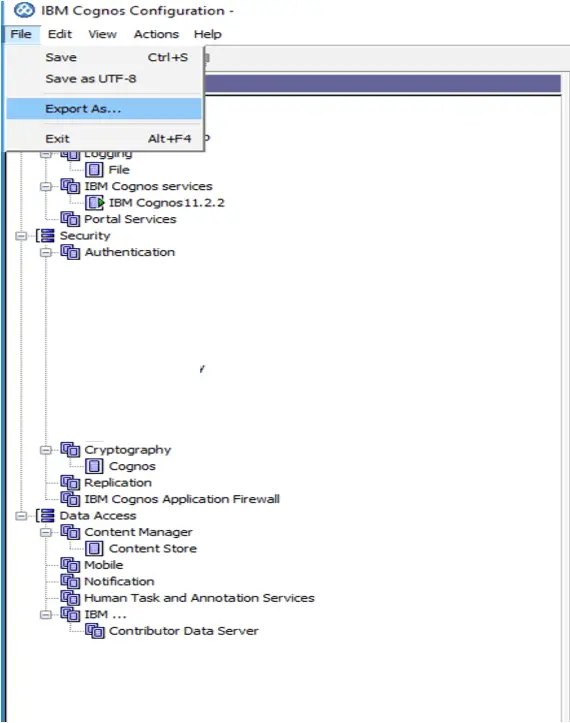Click the Mobile node icon
The height and width of the screenshot is (723, 570).
[x=70, y=565]
